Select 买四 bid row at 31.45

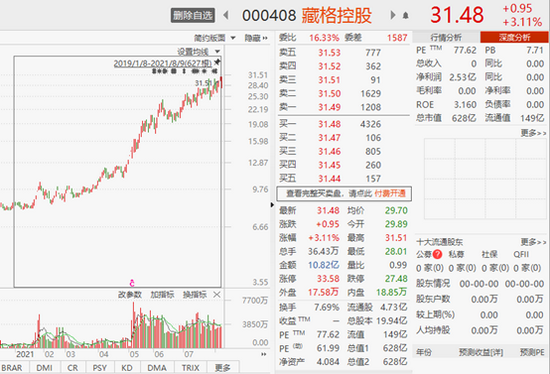tap(344, 165)
